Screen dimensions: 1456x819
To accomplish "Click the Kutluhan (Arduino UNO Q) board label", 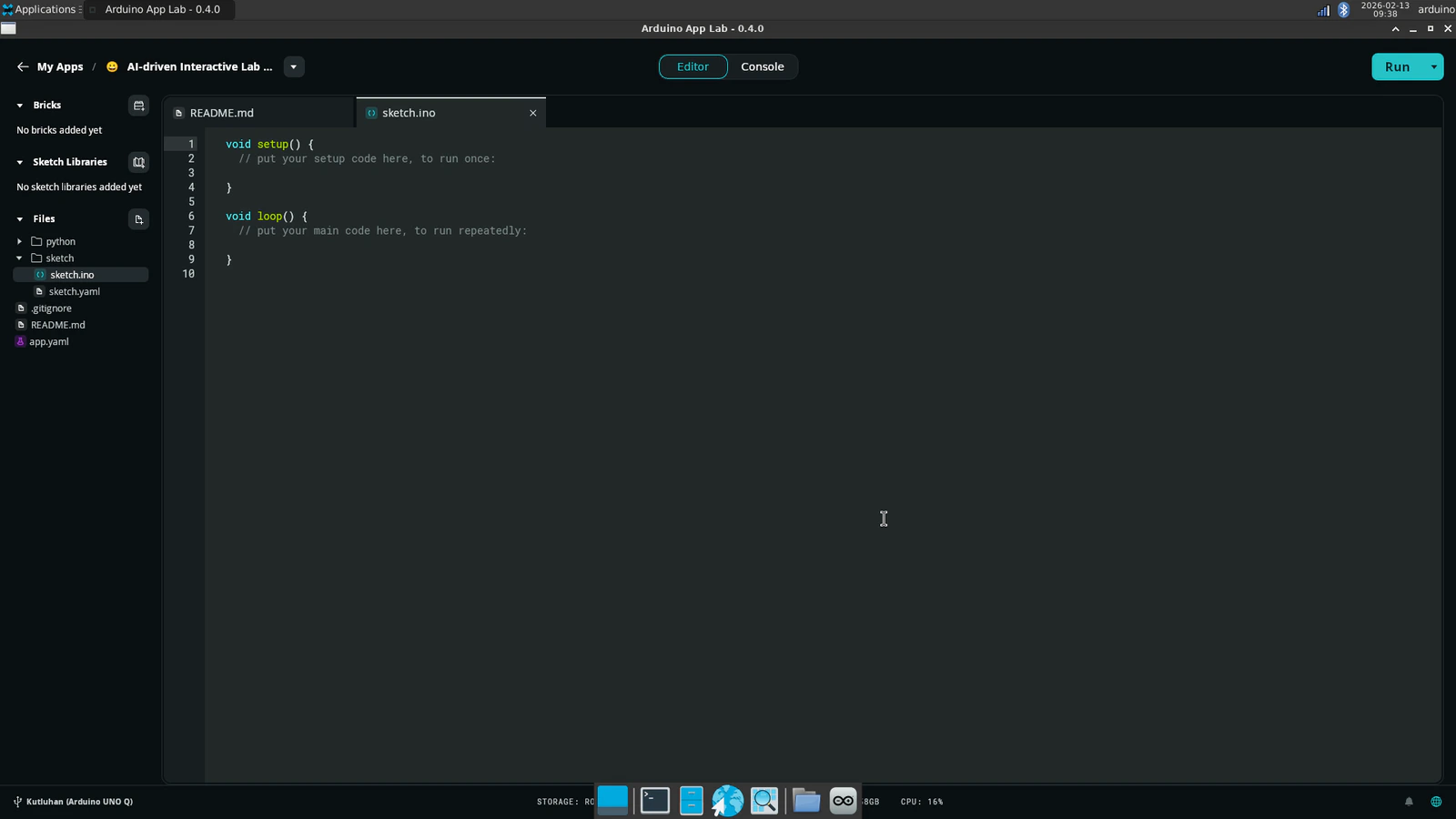I will (79, 802).
